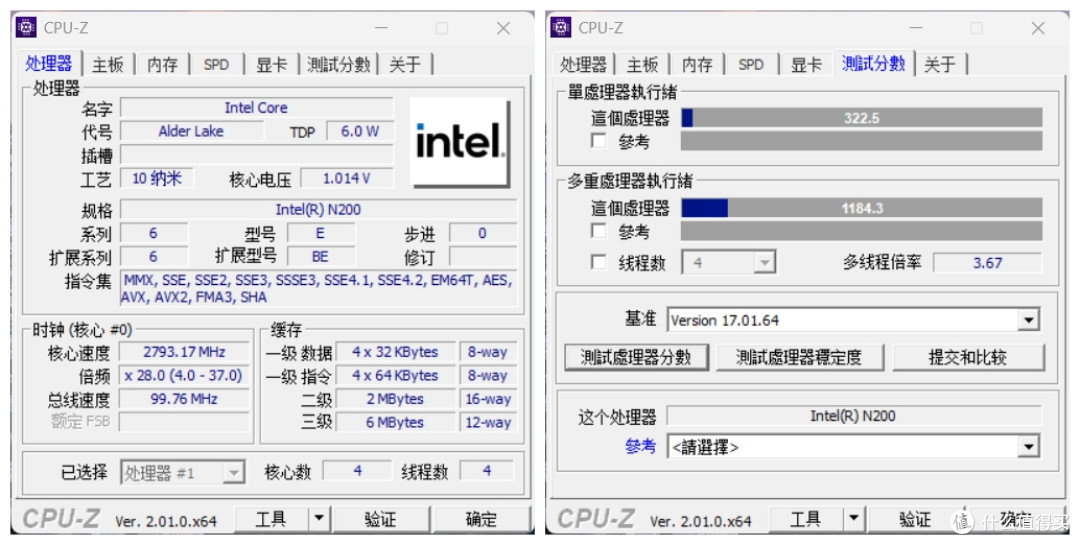The width and height of the screenshot is (1080, 545).
Task: Enable single-thread 參考 checkbox
Action: point(599,141)
